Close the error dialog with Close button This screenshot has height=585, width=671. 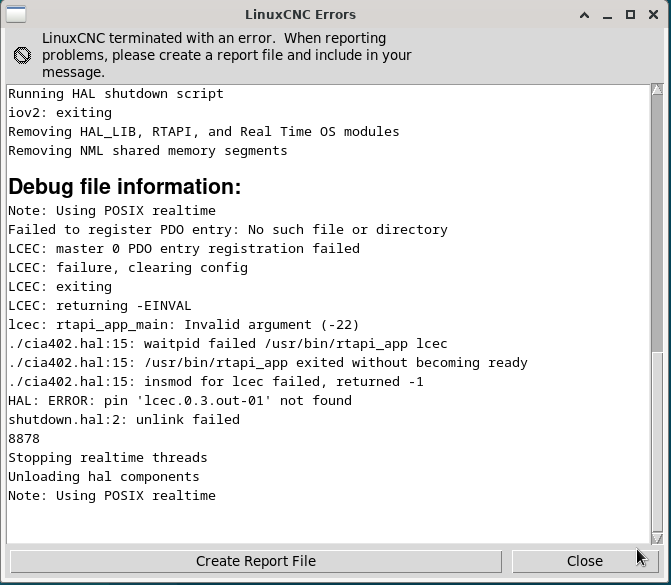pos(585,561)
